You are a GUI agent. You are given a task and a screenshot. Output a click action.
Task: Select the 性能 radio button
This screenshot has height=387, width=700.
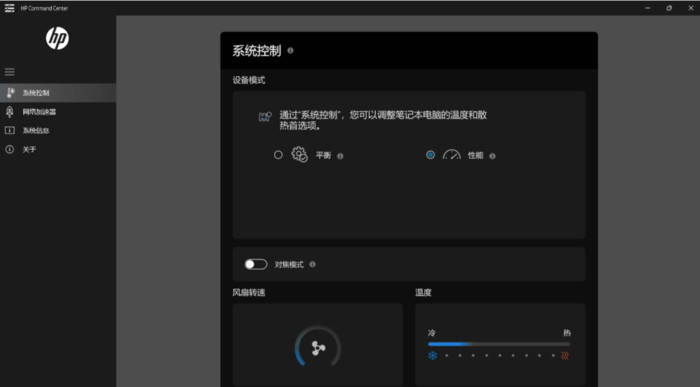point(430,155)
